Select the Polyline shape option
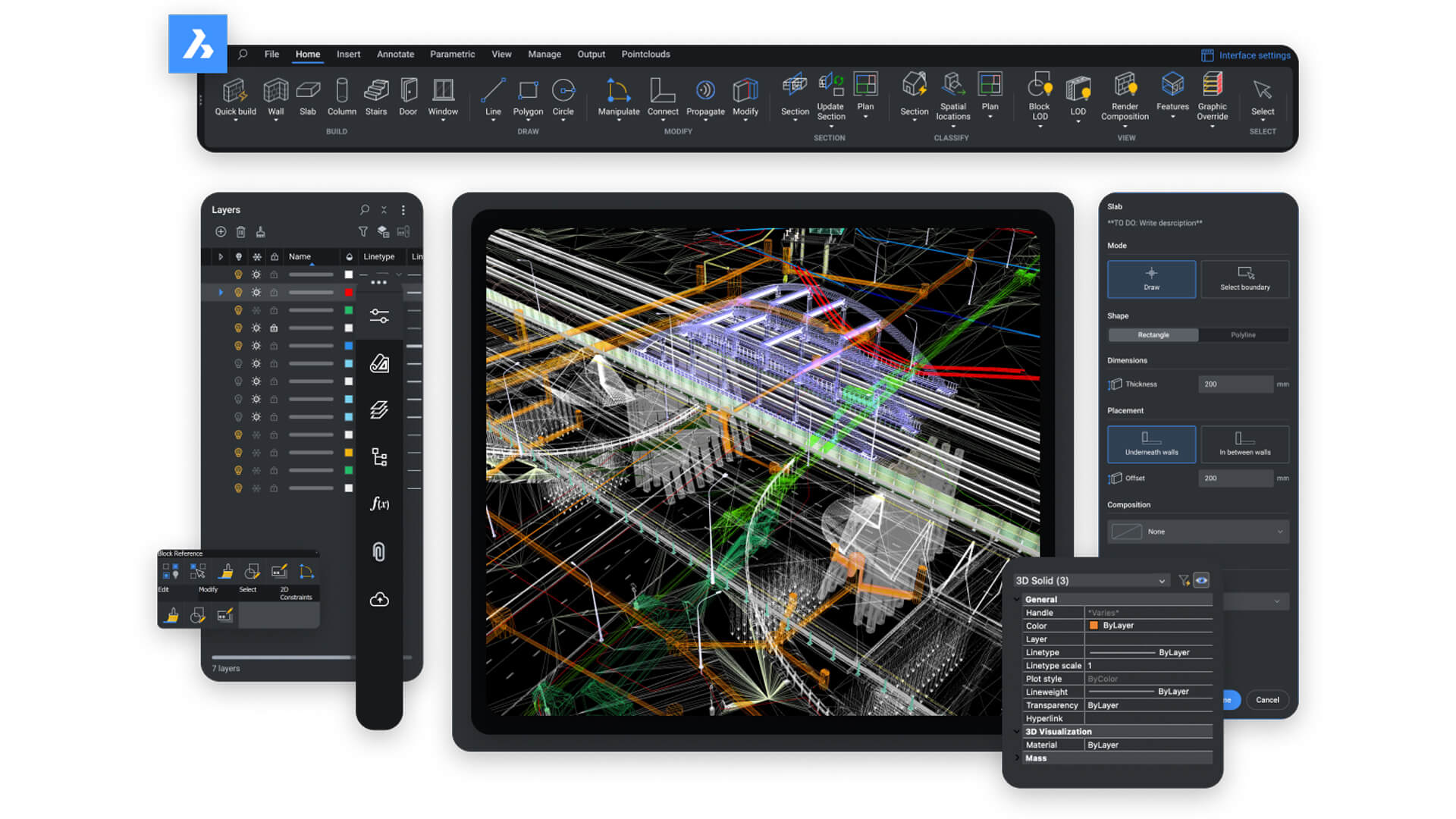The height and width of the screenshot is (819, 1456). point(1243,335)
